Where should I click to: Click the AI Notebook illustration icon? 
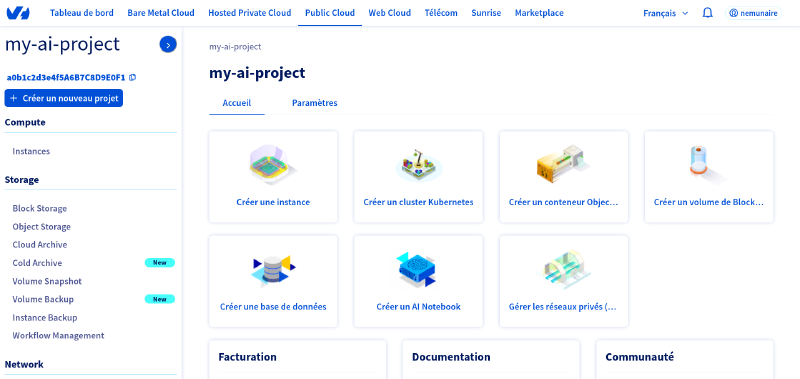point(416,269)
